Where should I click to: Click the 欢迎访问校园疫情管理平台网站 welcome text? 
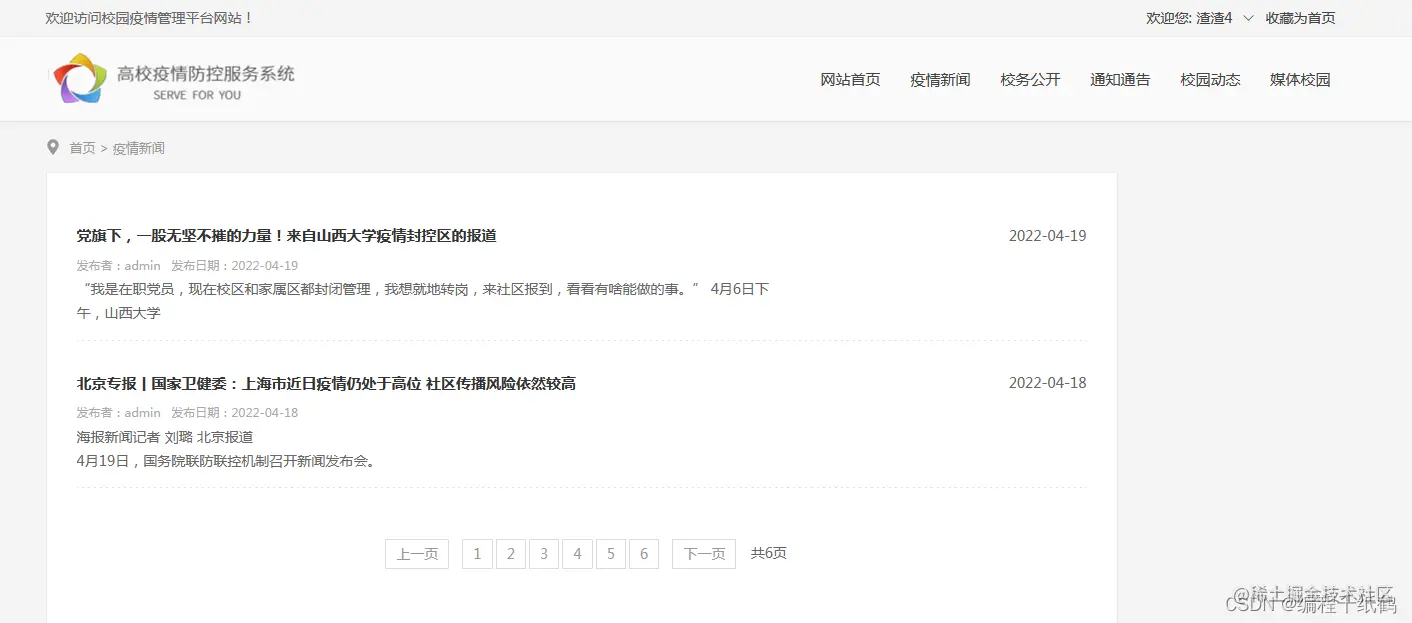(x=150, y=18)
